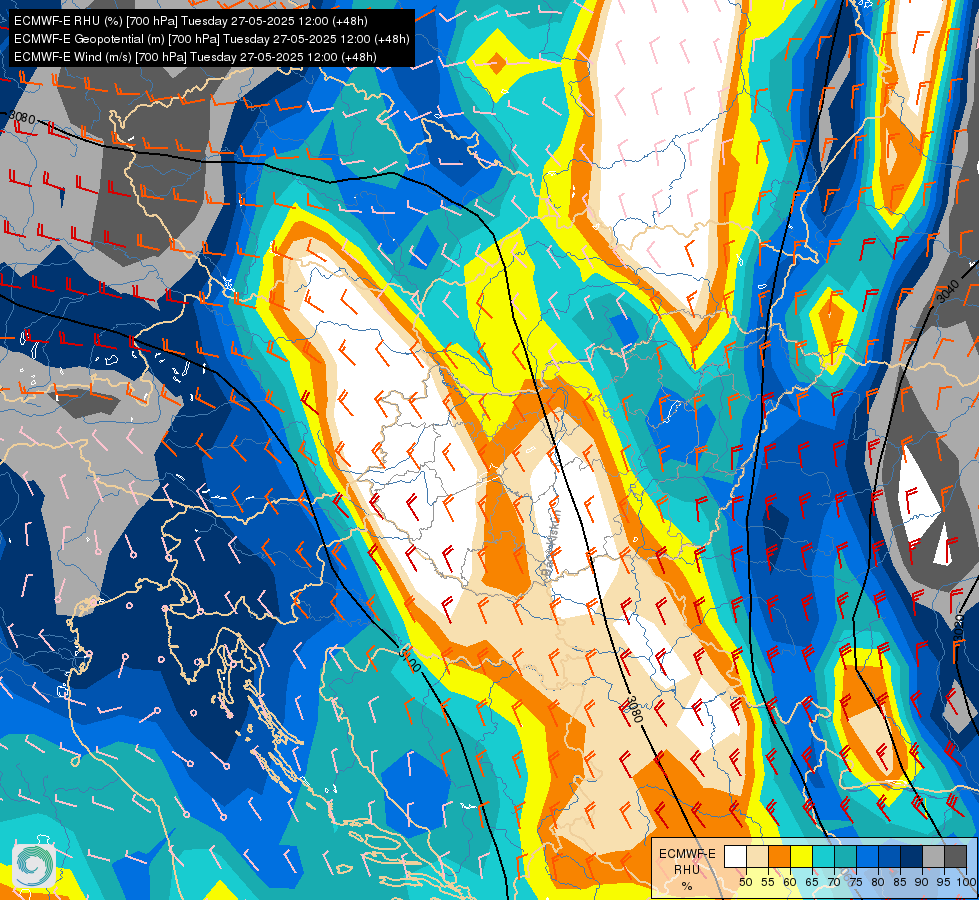This screenshot has width=979, height=900.
Task: Click the '3080' contour label beneath the title box
Action: [22, 117]
